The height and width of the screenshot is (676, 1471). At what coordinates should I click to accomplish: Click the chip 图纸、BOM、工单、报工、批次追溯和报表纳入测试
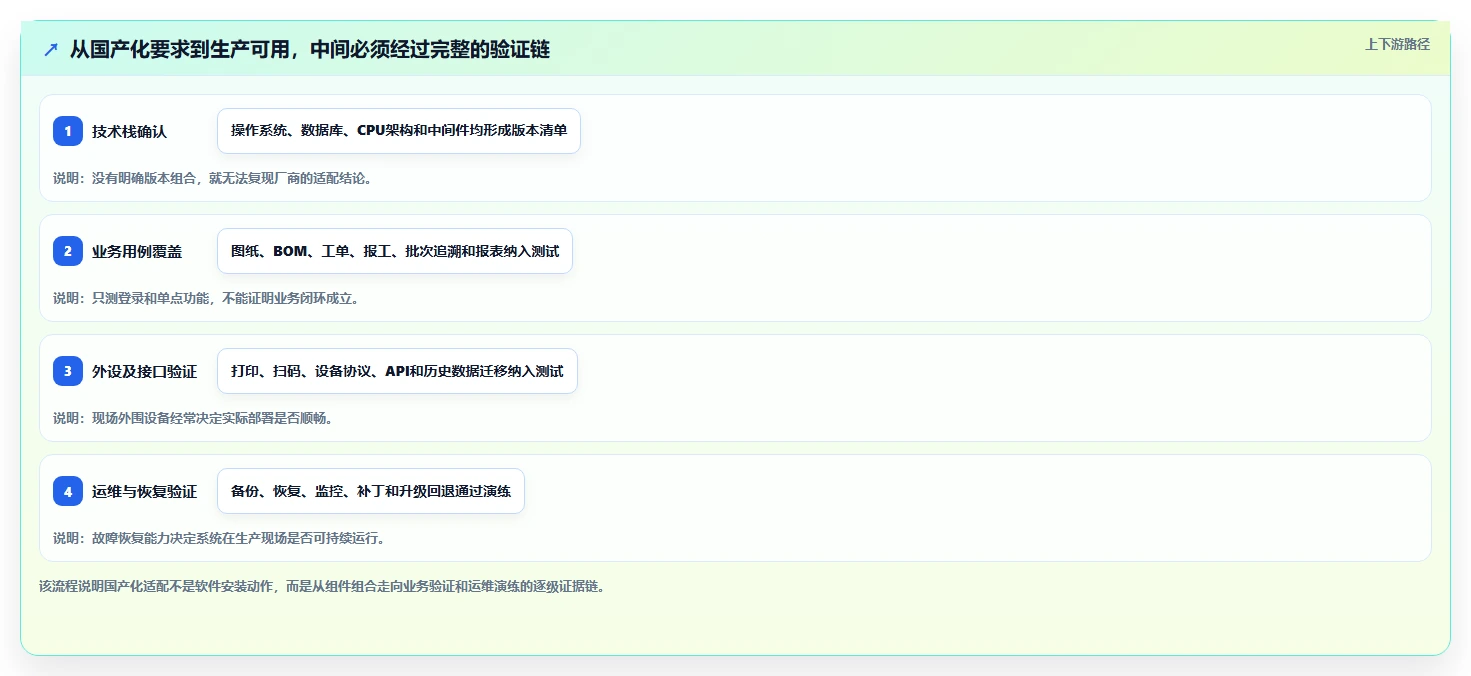coord(395,251)
